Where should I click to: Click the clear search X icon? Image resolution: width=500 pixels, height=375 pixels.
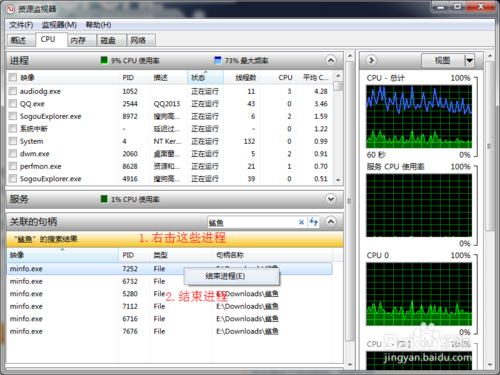pos(301,222)
